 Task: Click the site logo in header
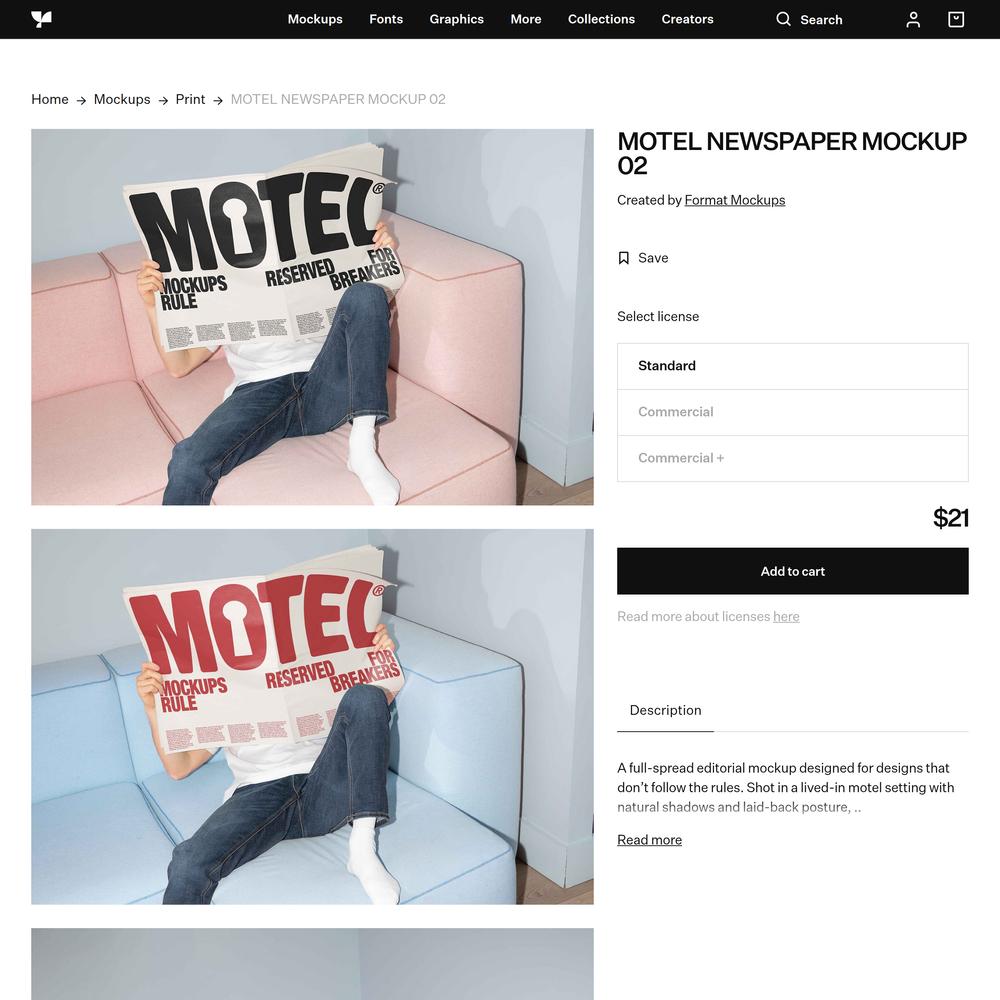click(41, 19)
